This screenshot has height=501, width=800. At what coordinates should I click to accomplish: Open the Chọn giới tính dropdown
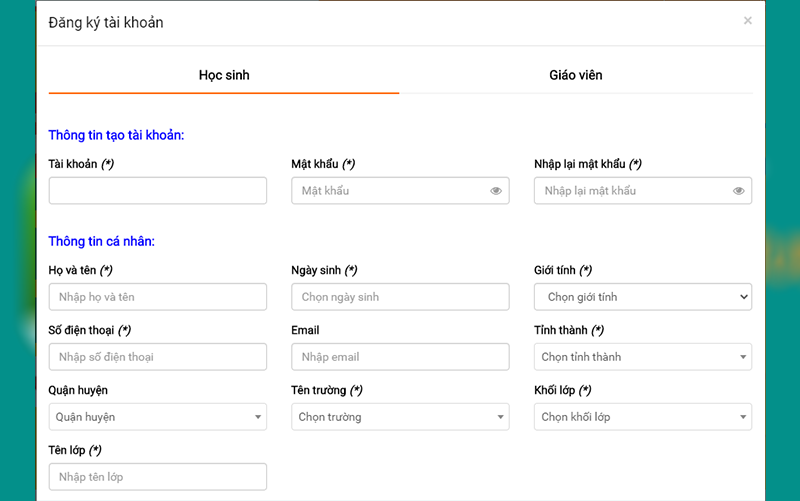coord(643,297)
